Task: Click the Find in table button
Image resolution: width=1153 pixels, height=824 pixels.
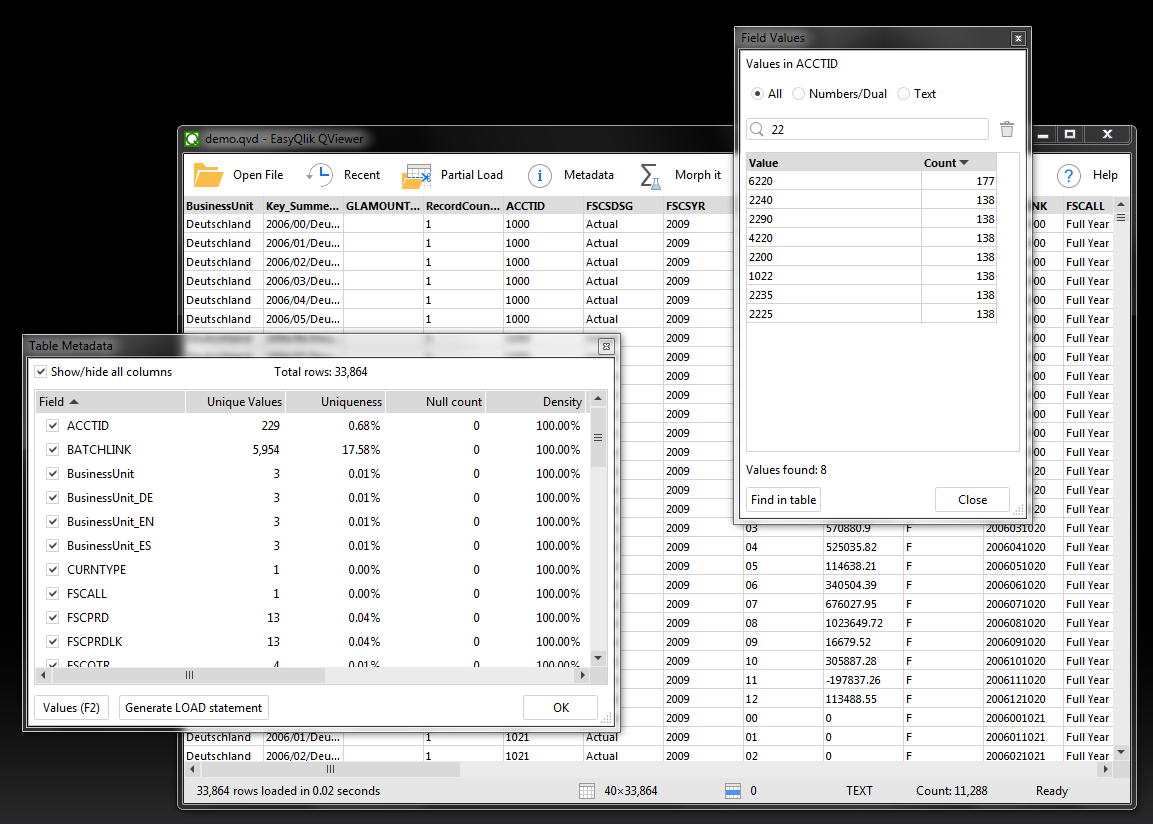Action: [x=783, y=499]
